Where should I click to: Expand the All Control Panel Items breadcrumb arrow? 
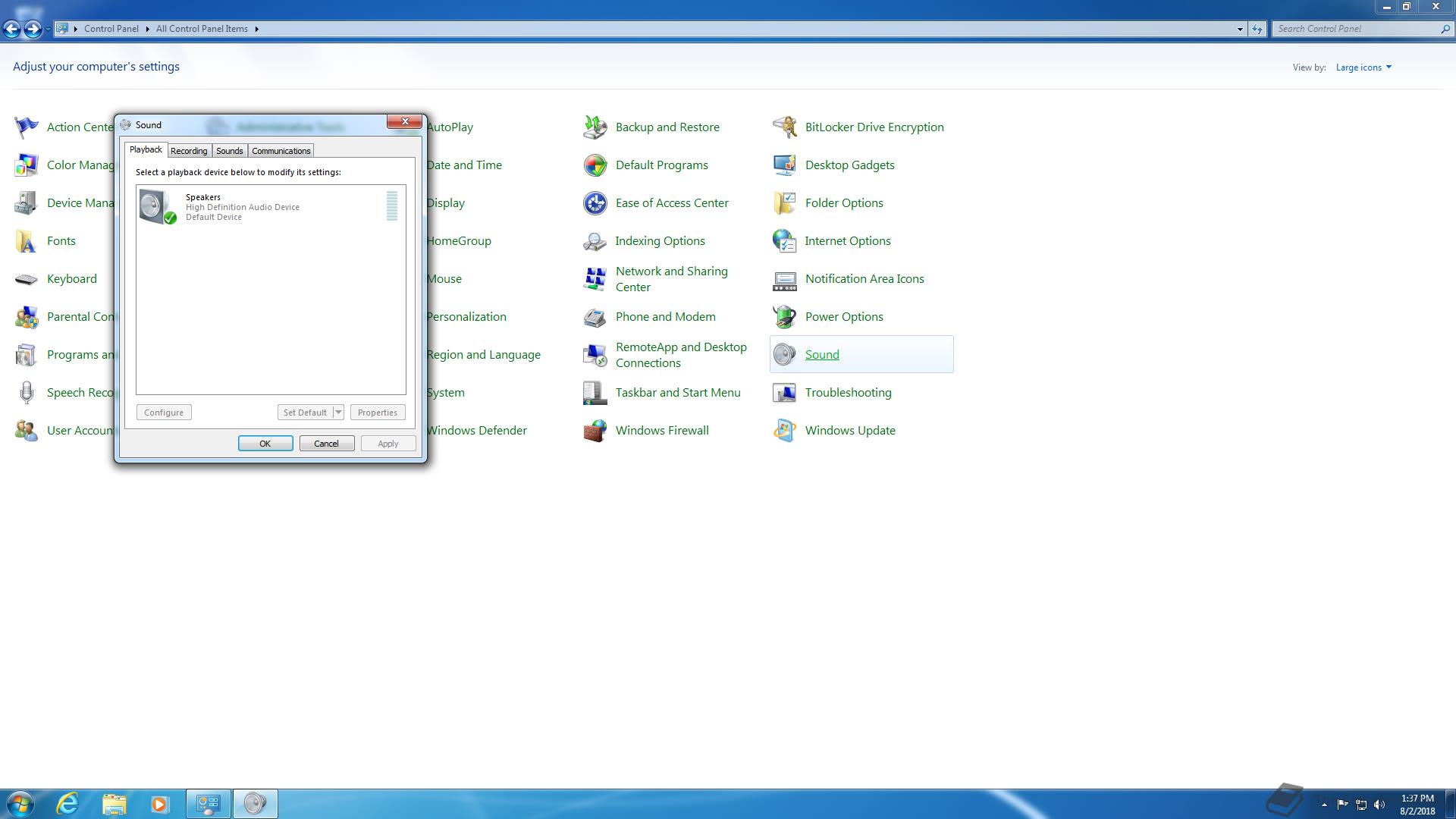(256, 29)
